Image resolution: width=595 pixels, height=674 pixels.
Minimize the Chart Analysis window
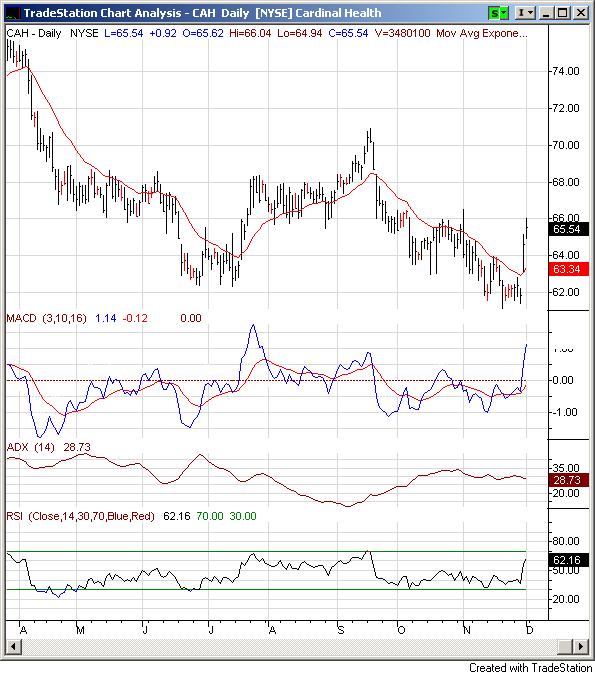coord(546,13)
